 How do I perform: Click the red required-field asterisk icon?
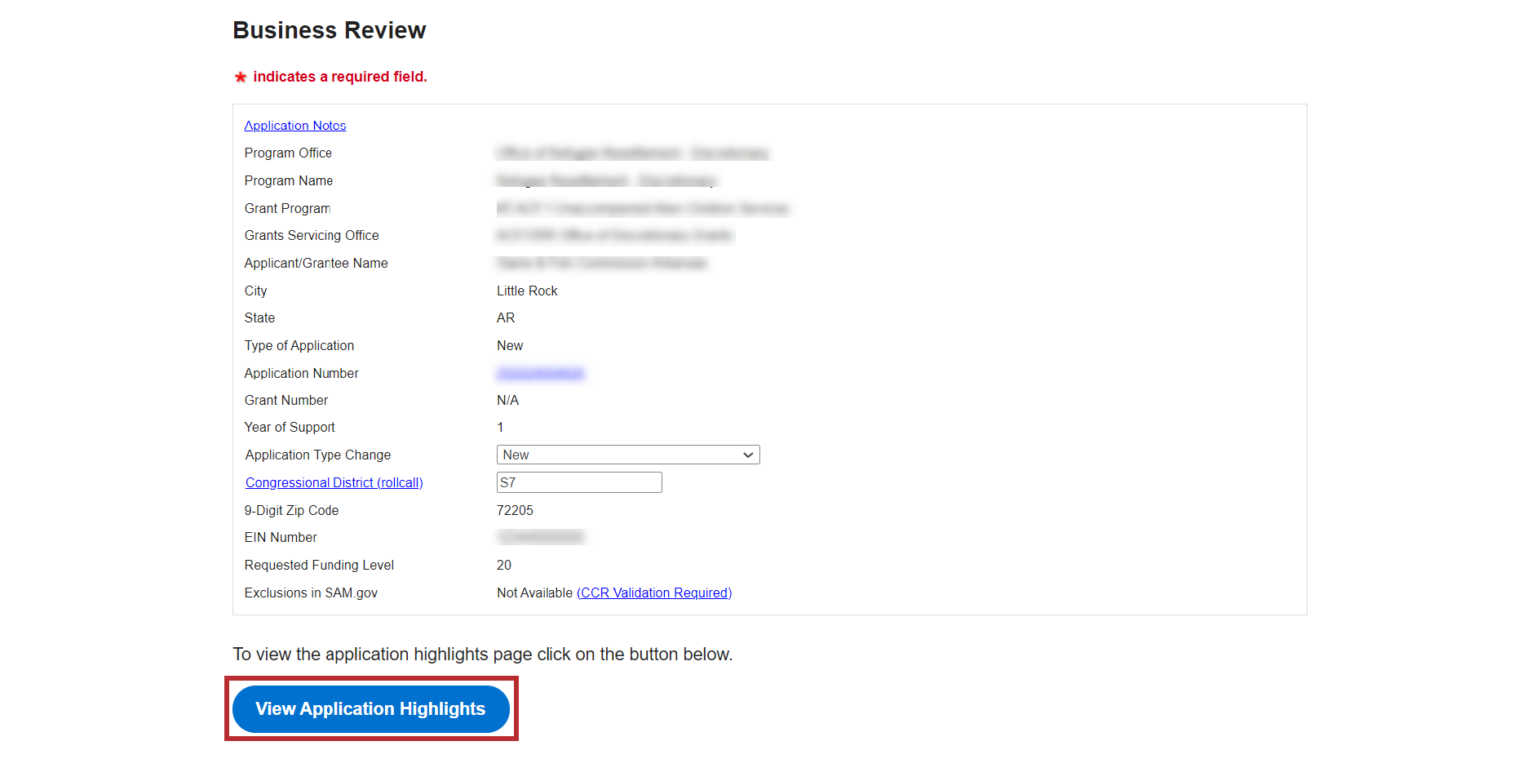click(x=240, y=77)
